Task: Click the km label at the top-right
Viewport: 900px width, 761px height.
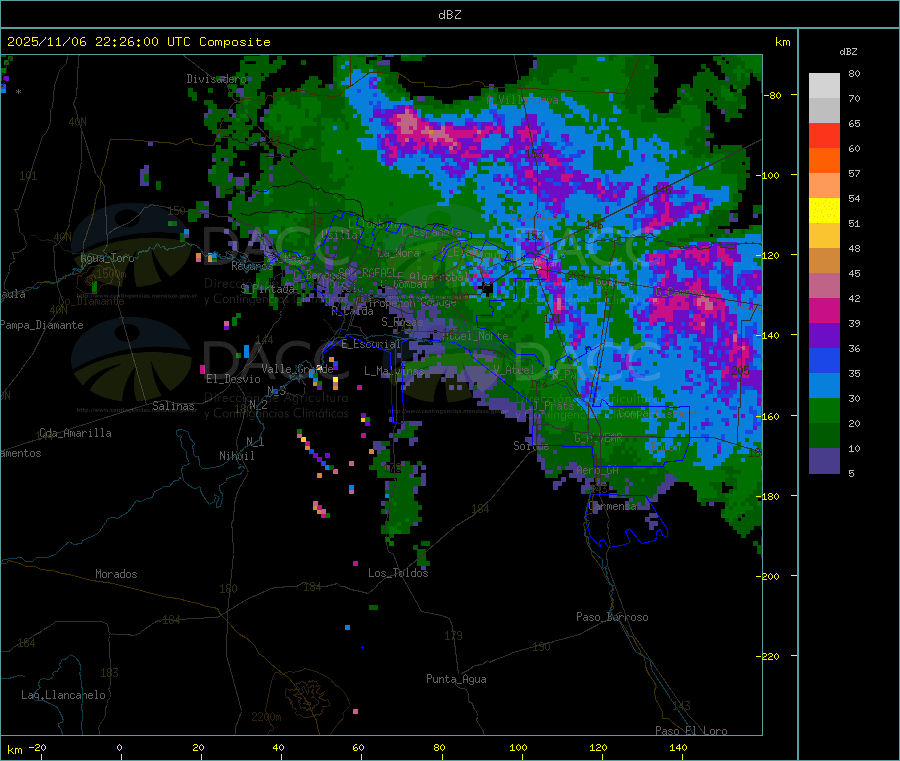Action: (782, 42)
